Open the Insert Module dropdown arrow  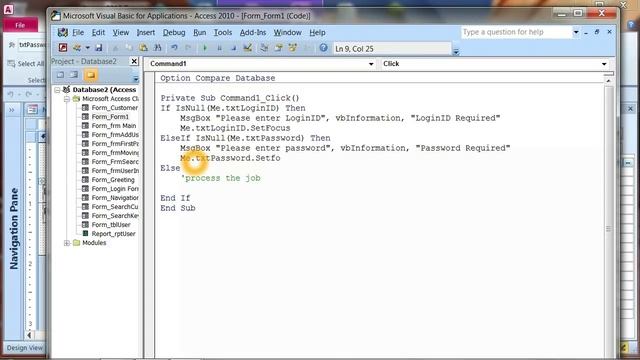click(87, 48)
